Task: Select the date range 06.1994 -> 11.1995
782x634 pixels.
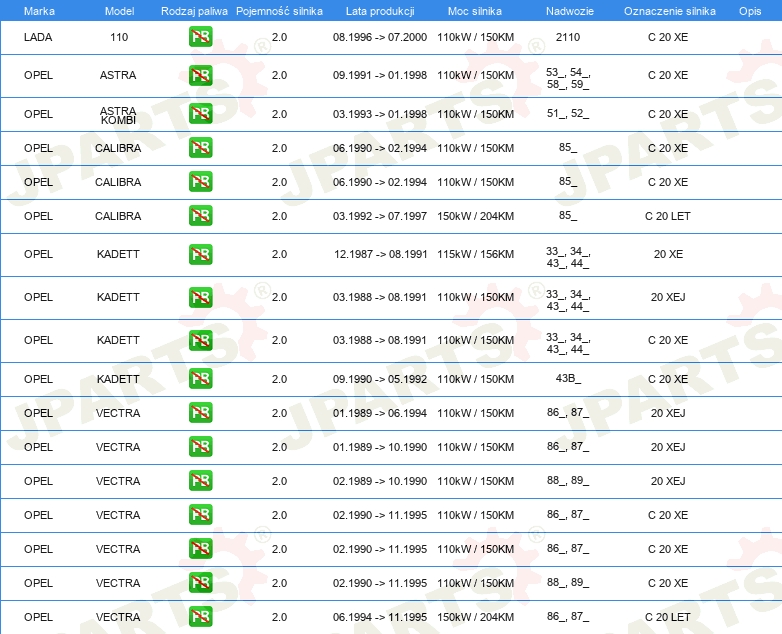Action: coord(380,617)
